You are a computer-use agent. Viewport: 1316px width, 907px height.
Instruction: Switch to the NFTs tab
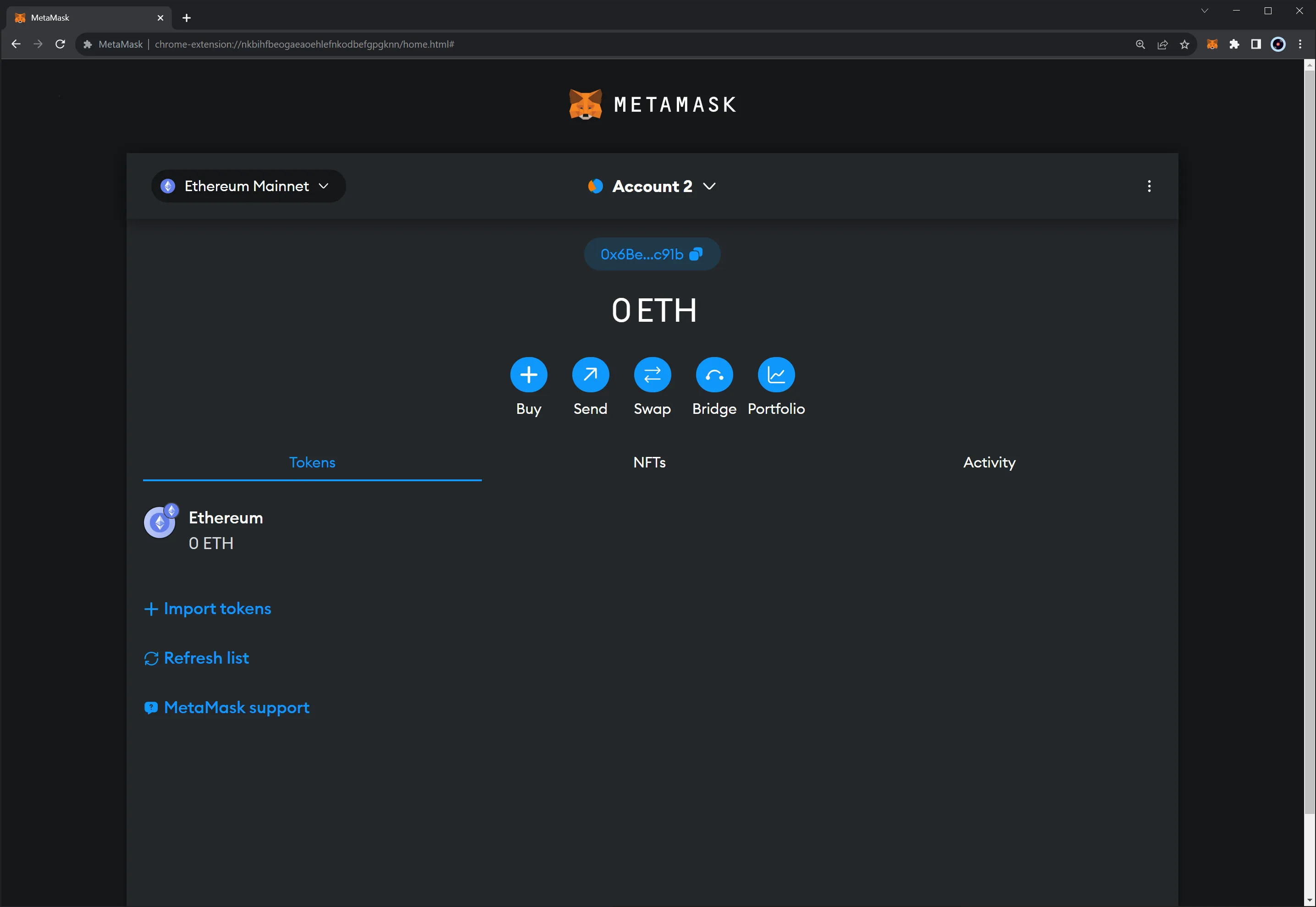pos(650,462)
